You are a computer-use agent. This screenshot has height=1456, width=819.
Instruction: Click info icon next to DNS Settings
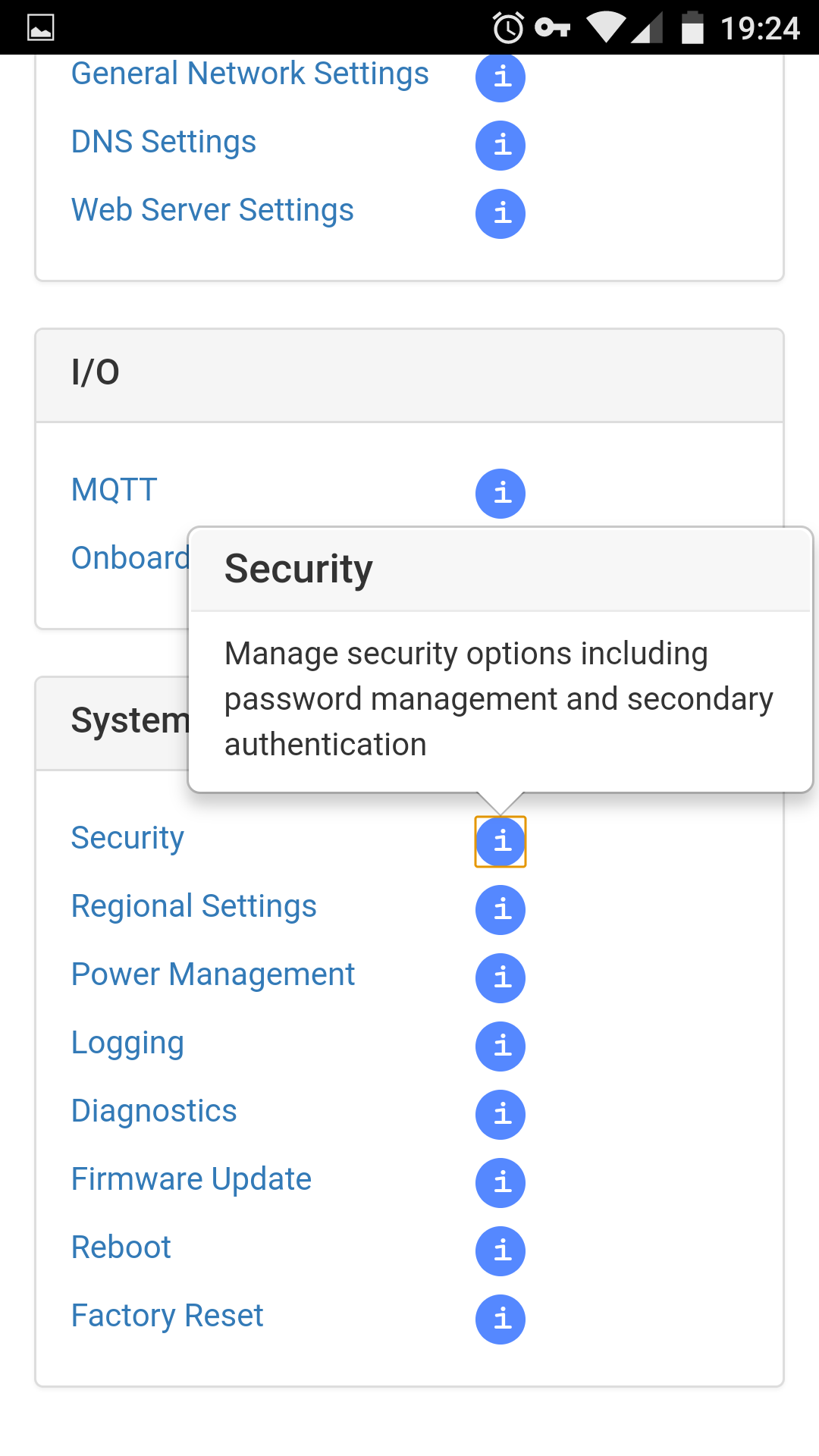pos(500,145)
